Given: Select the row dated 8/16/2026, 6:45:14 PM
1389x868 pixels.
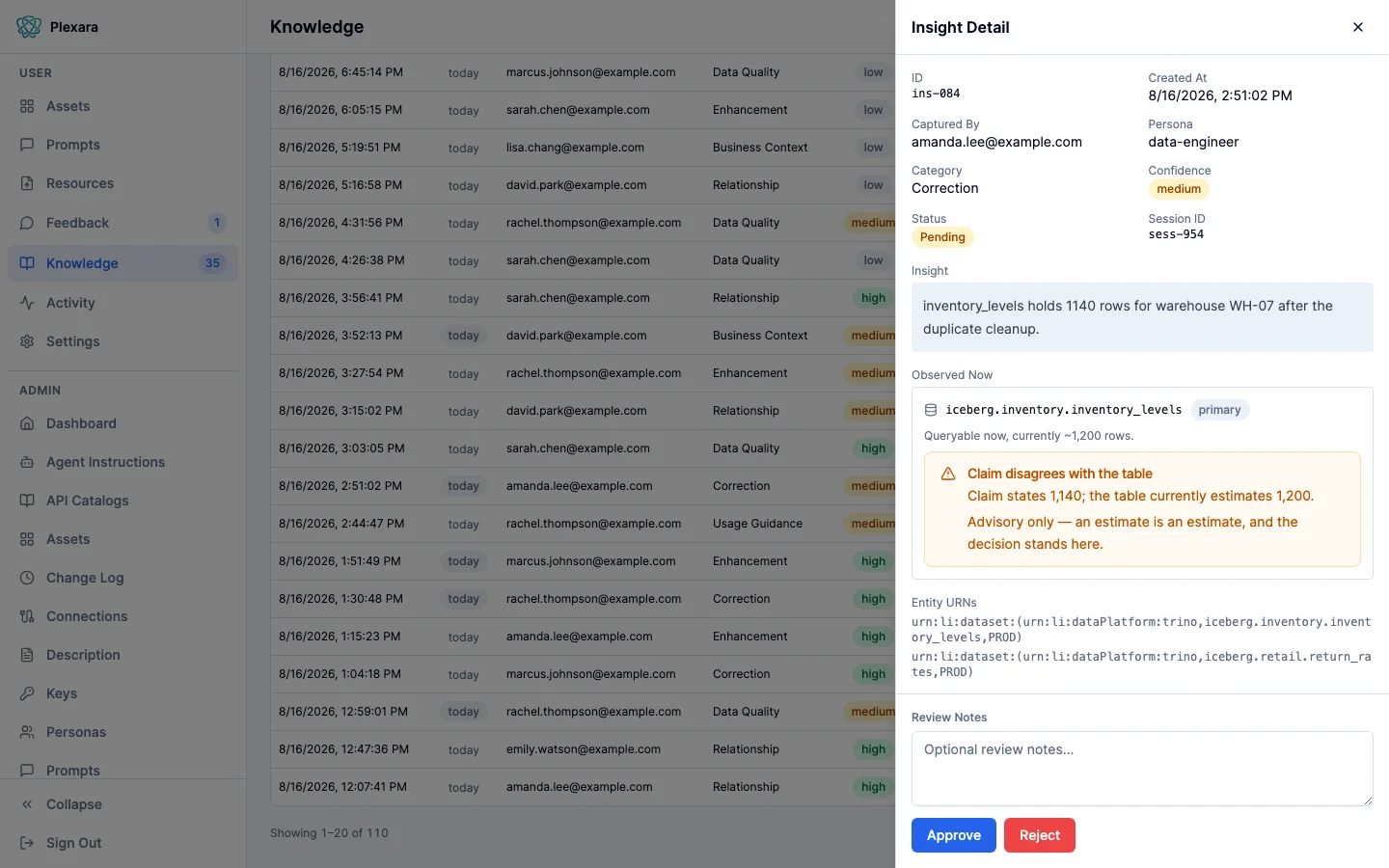Looking at the screenshot, I should tap(583, 72).
